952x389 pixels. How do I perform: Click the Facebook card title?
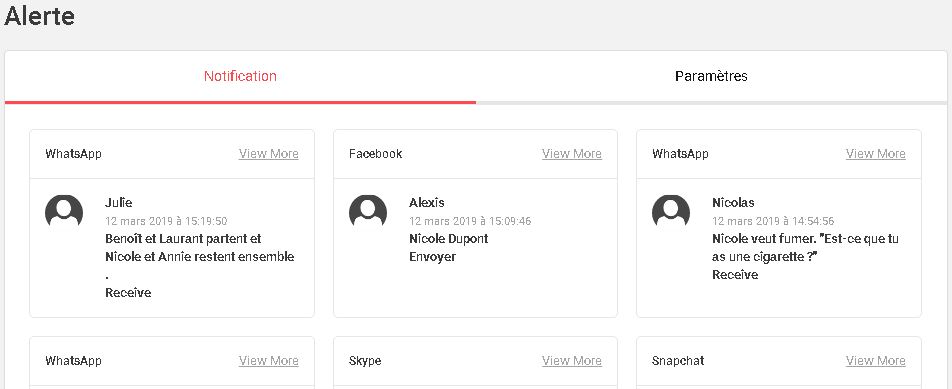[375, 154]
